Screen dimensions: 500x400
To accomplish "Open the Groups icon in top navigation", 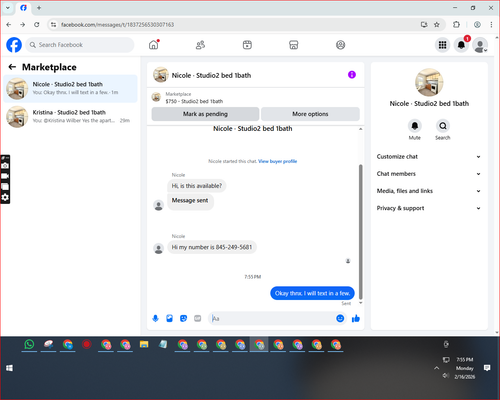I will tap(340, 45).
